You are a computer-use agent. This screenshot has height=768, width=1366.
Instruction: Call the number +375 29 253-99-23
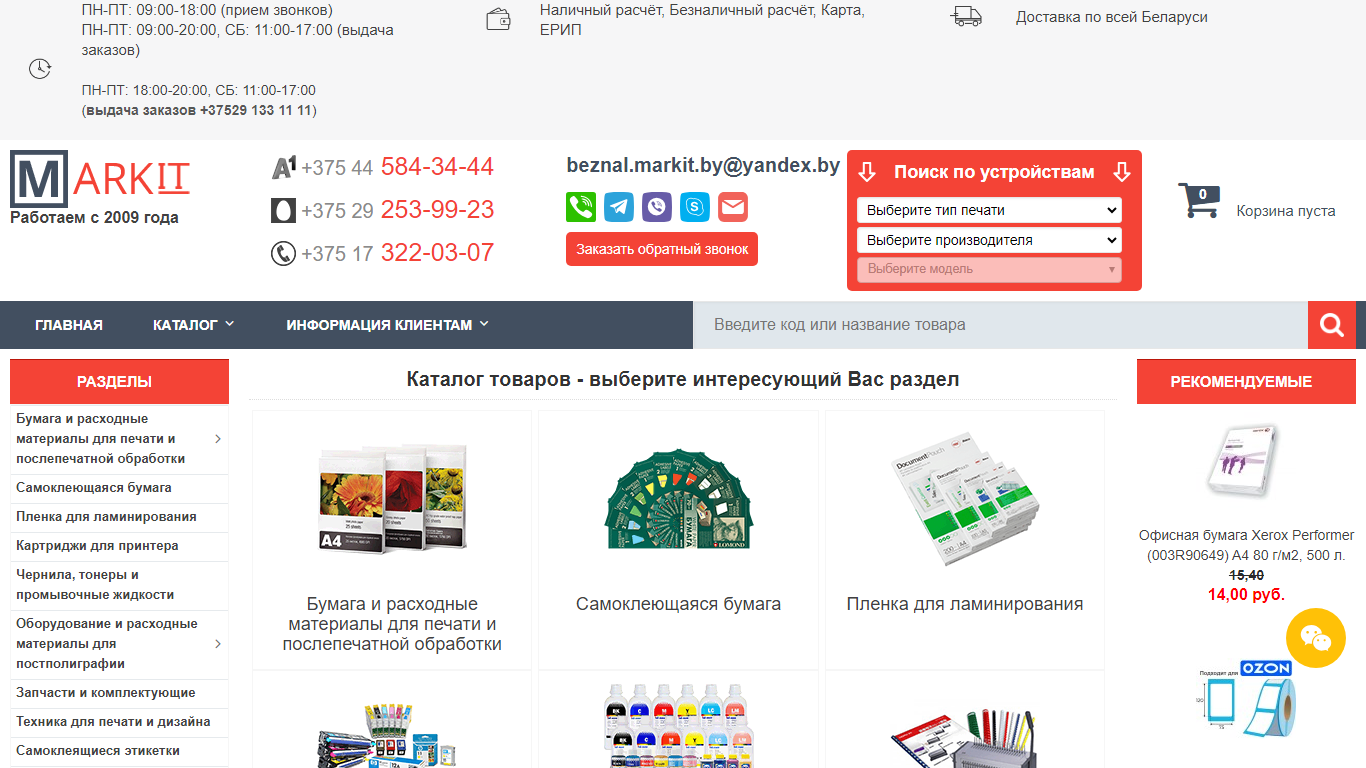pyautogui.click(x=397, y=210)
